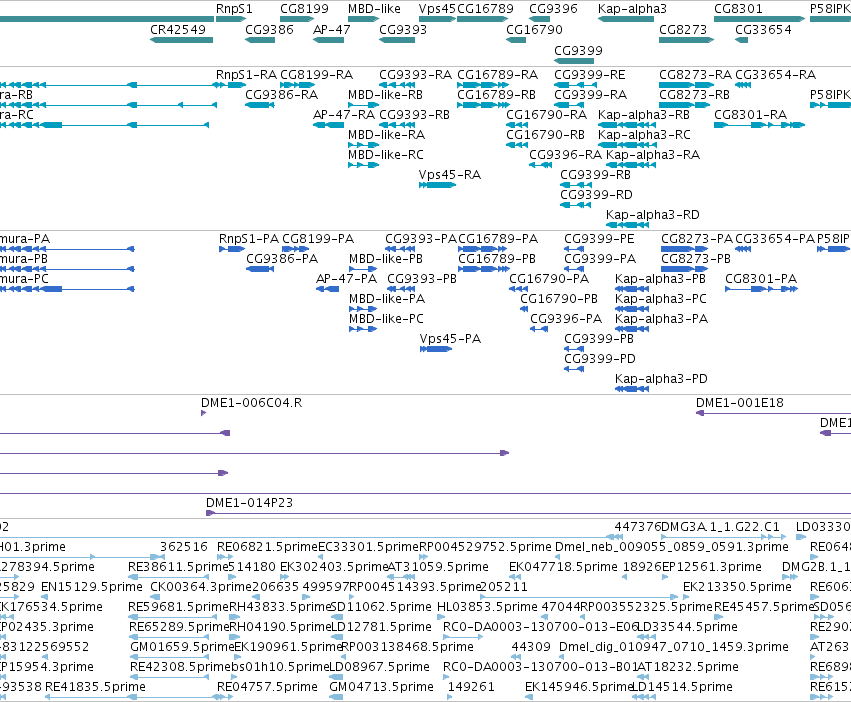Select transcript CG9396-RA
Image resolution: width=851 pixels, height=702 pixels.
coord(566,155)
